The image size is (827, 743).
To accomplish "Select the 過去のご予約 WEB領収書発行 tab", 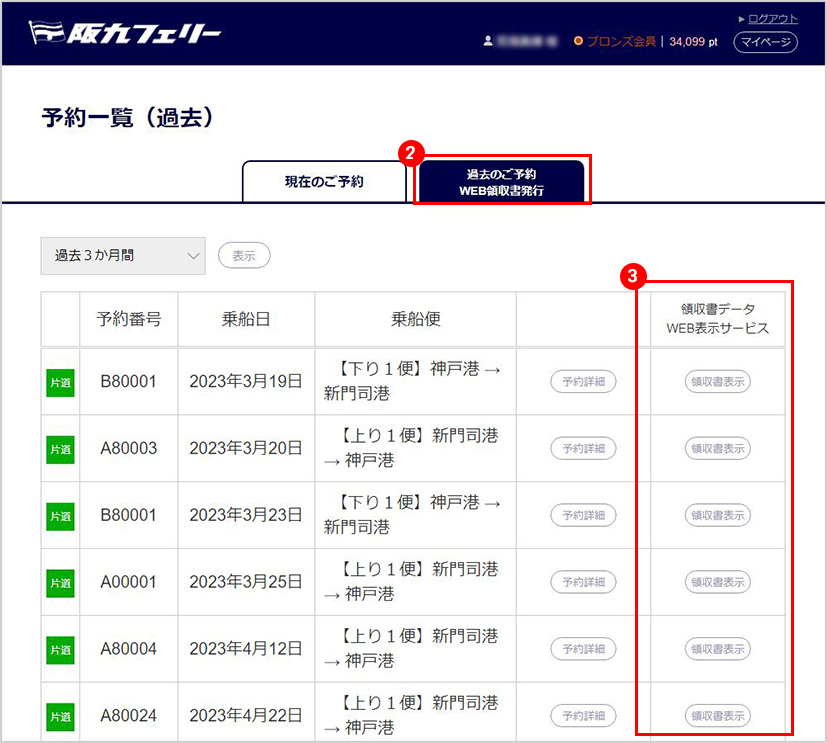I will [x=501, y=181].
